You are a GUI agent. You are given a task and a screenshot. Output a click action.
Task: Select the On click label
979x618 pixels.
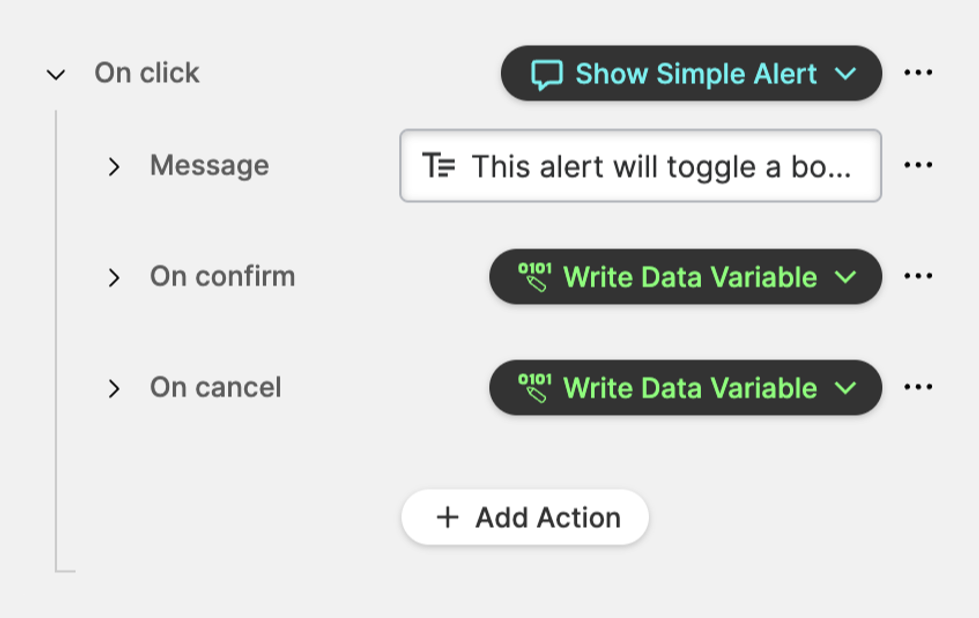click(x=147, y=73)
